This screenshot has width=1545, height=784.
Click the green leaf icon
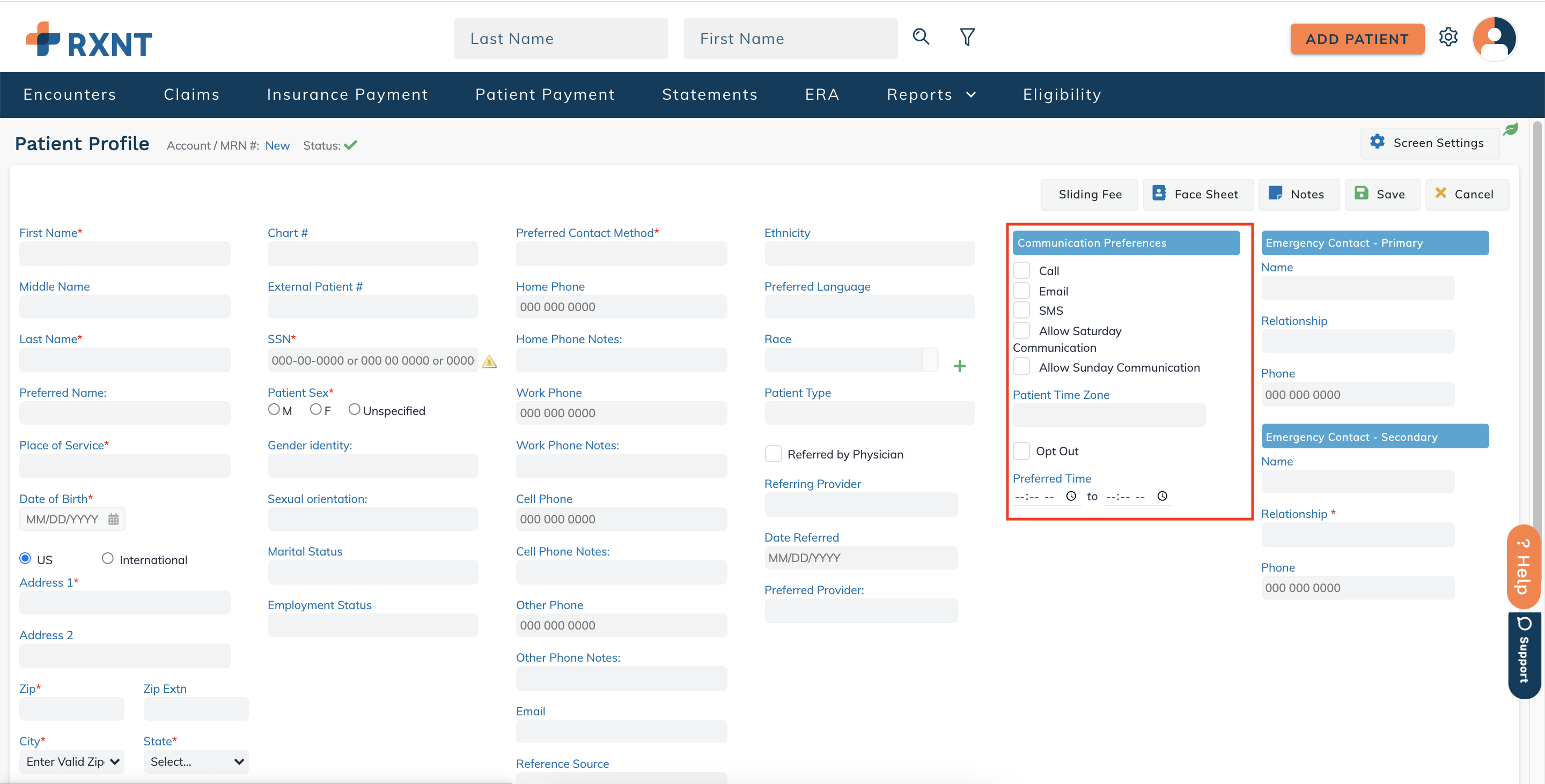1510,129
